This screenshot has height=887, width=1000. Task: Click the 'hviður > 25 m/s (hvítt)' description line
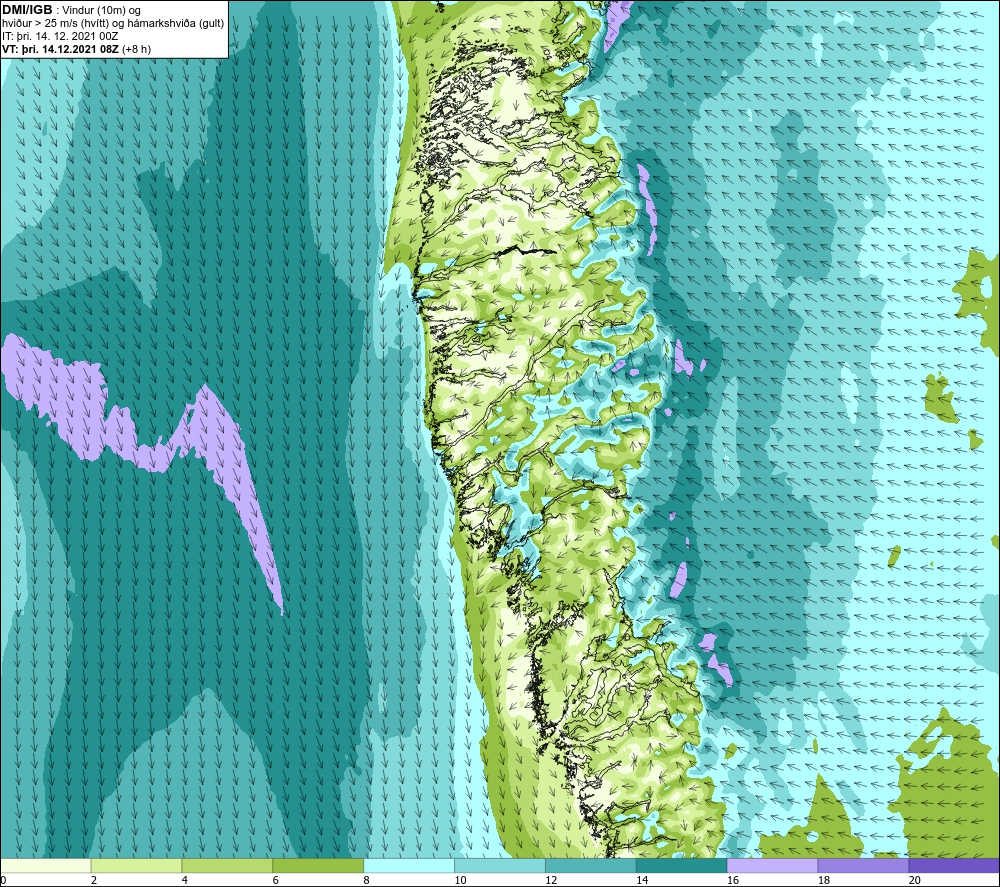click(x=113, y=24)
